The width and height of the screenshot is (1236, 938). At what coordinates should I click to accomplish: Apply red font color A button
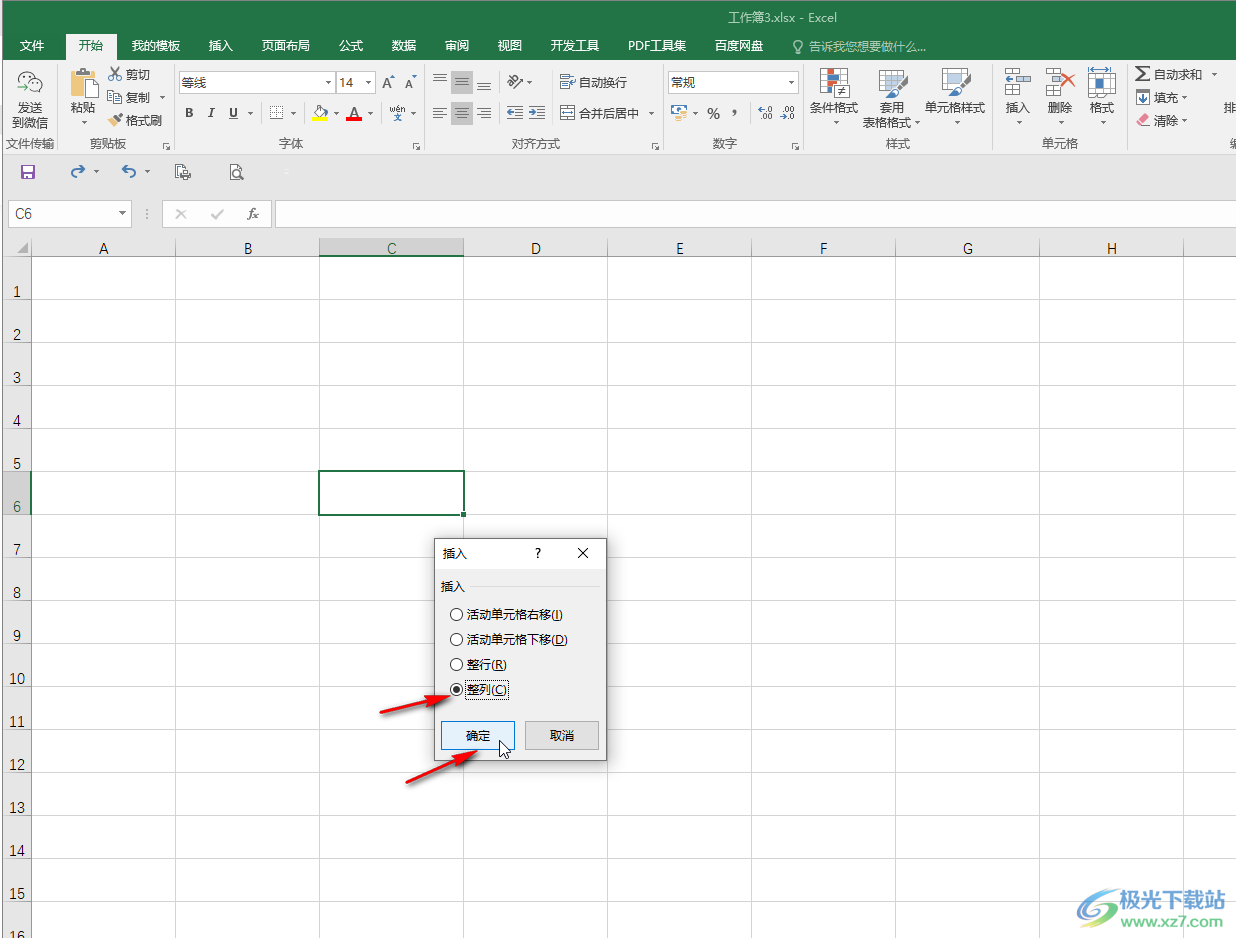(x=353, y=113)
